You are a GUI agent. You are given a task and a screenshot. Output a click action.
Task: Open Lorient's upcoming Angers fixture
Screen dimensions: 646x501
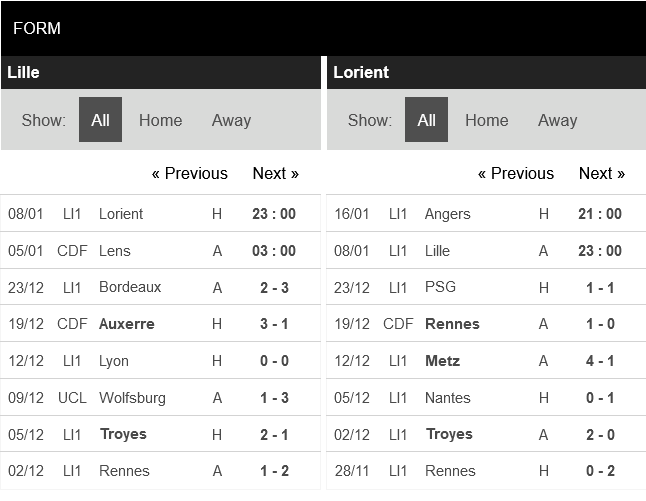[x=447, y=214]
